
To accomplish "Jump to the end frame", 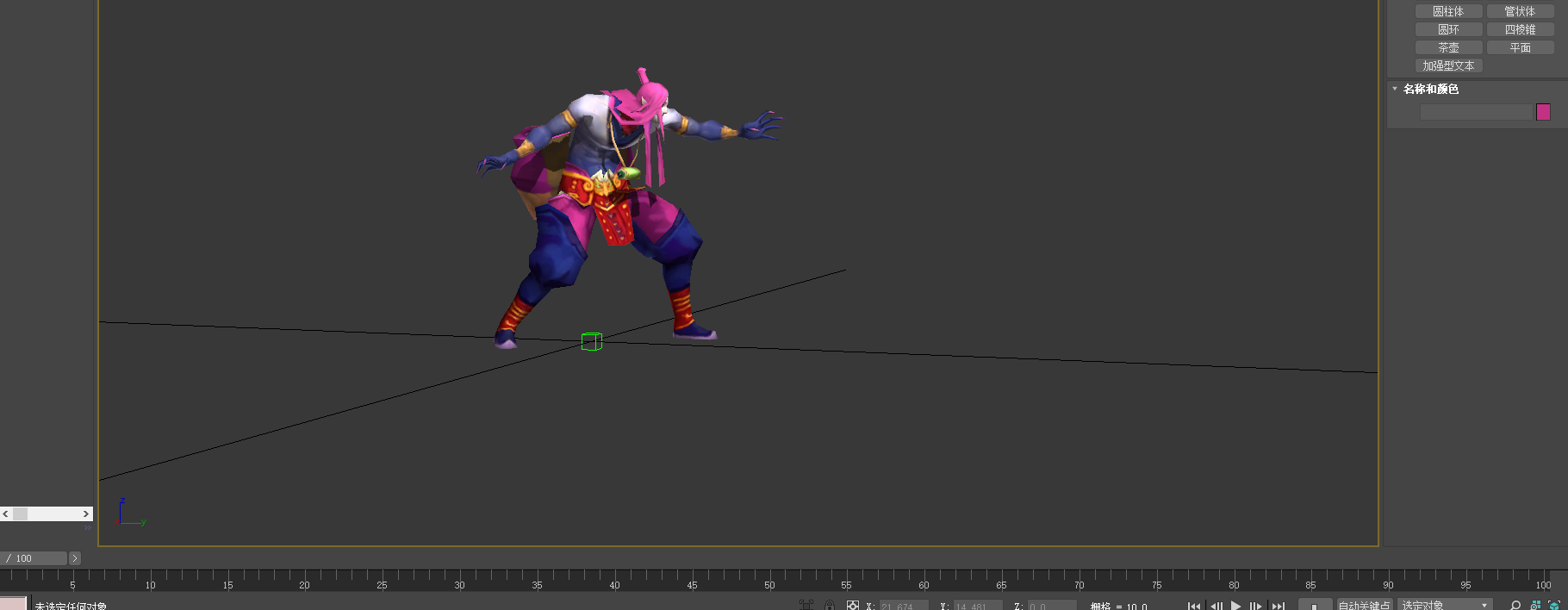I will click(x=1279, y=606).
